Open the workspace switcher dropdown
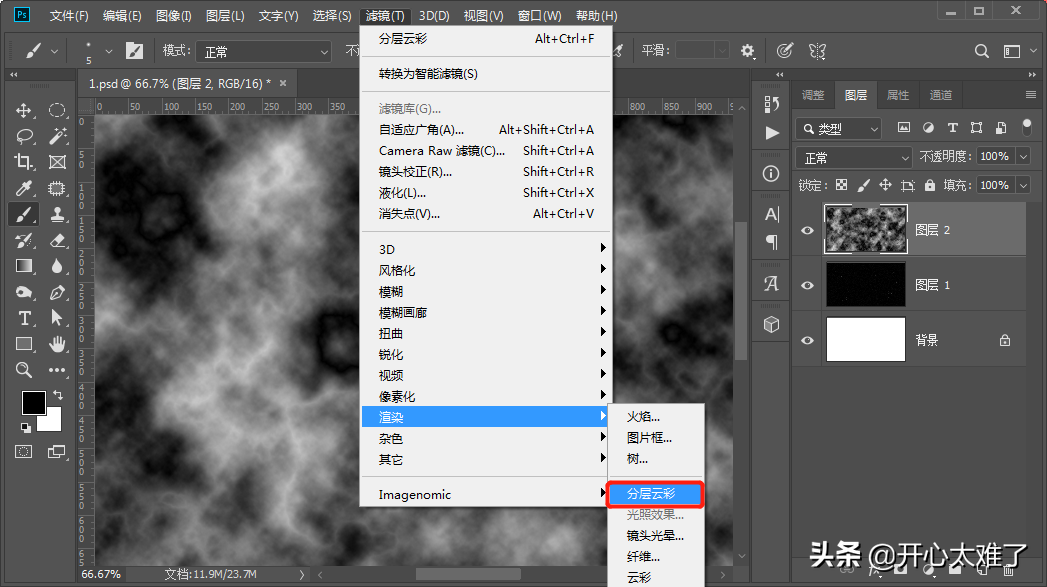Viewport: 1047px width, 587px height. click(1018, 51)
